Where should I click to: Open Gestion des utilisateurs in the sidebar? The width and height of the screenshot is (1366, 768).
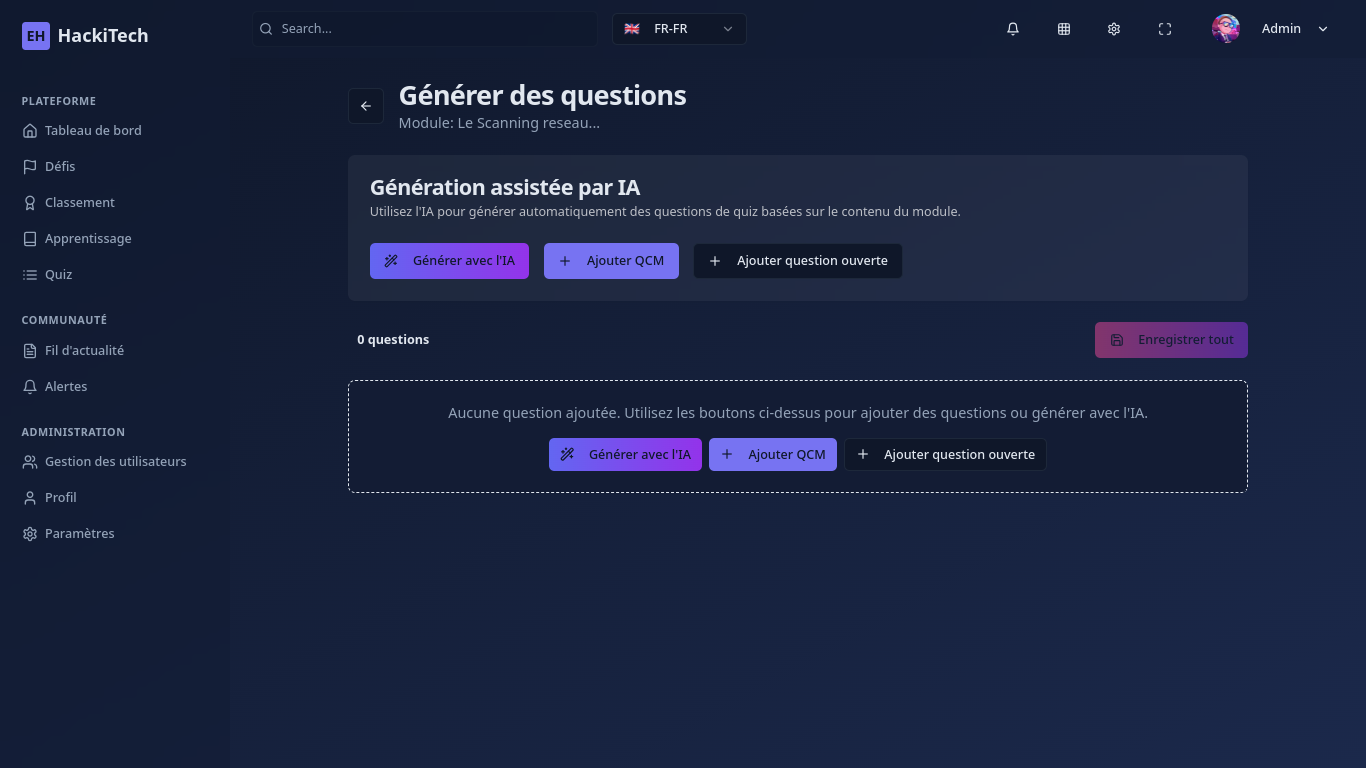(x=115, y=462)
